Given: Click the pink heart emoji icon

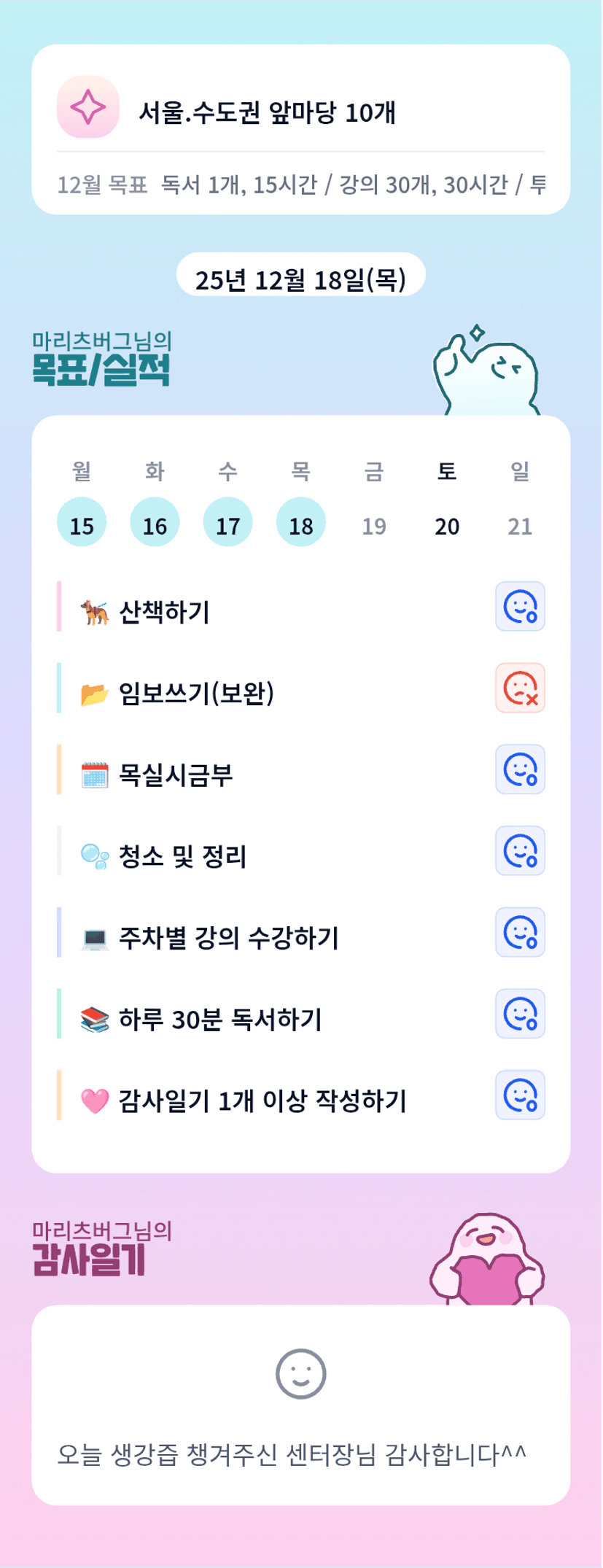Looking at the screenshot, I should [95, 1101].
